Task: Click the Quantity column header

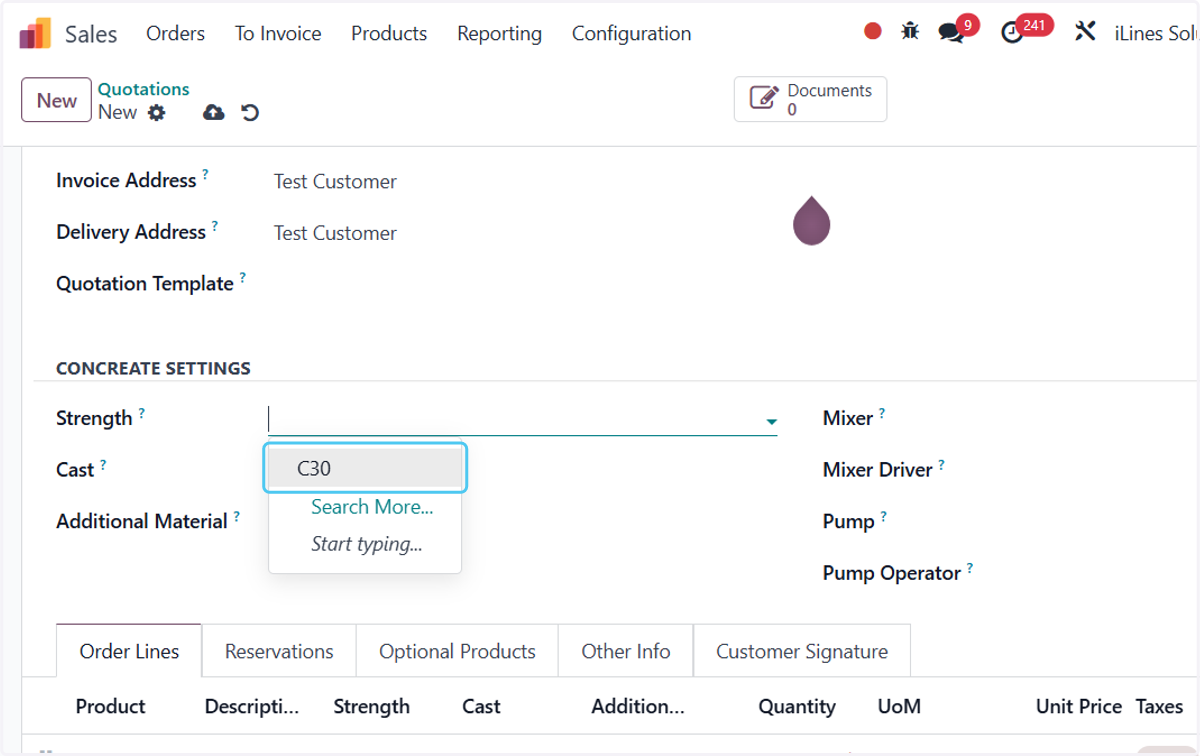Action: tap(797, 706)
